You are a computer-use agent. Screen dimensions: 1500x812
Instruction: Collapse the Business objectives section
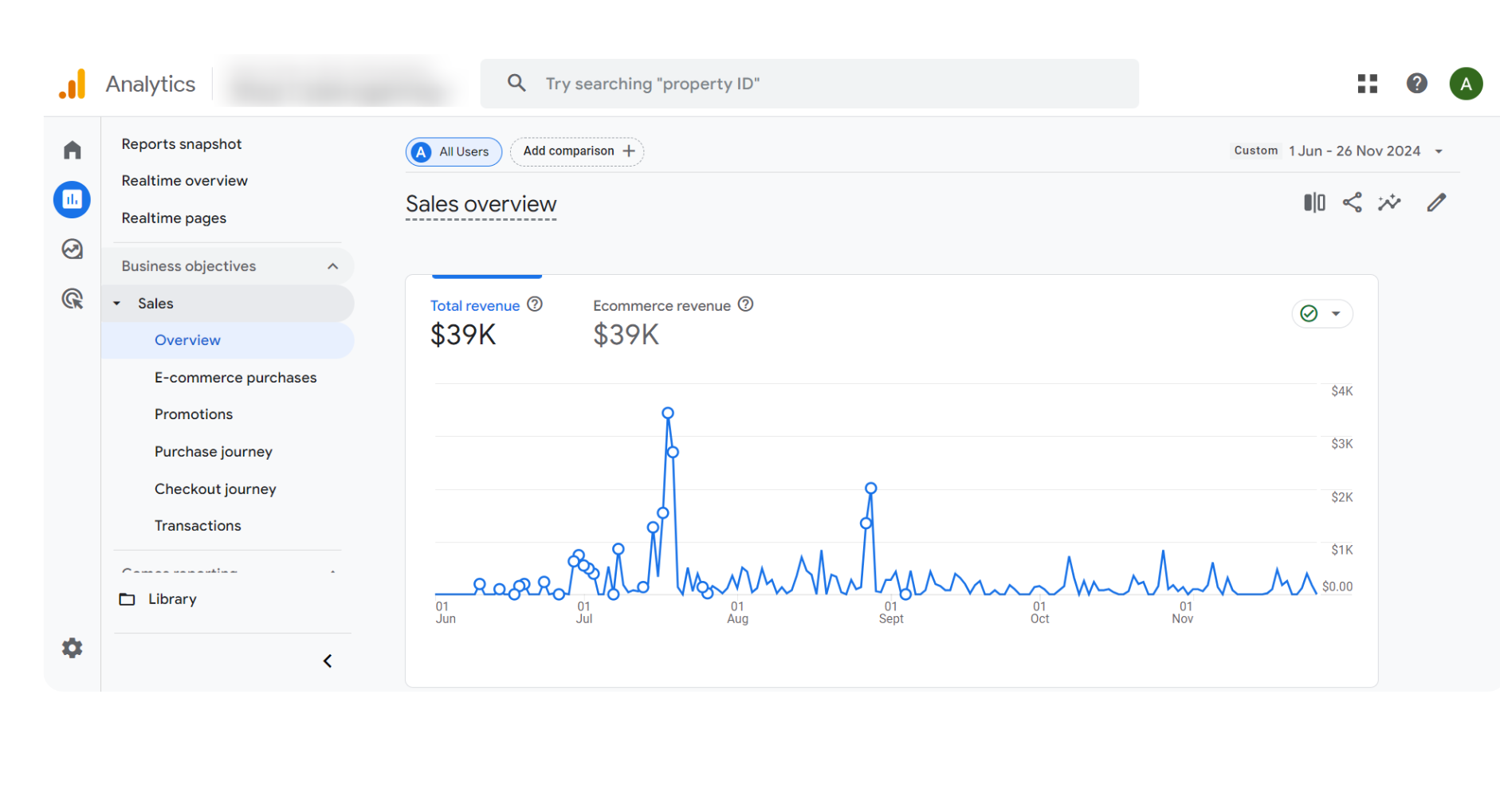332,265
